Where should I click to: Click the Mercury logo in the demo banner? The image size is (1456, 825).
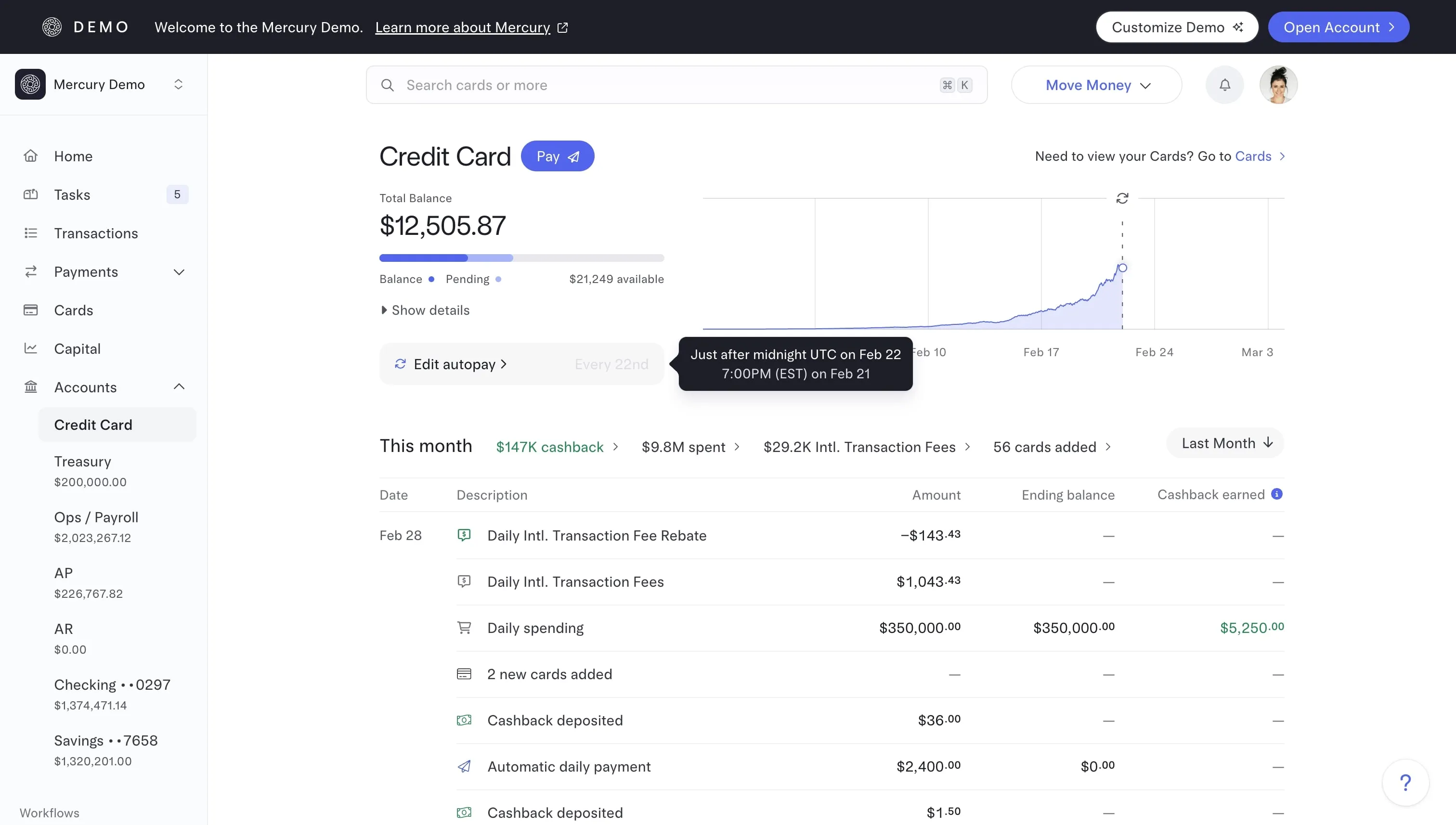click(52, 26)
